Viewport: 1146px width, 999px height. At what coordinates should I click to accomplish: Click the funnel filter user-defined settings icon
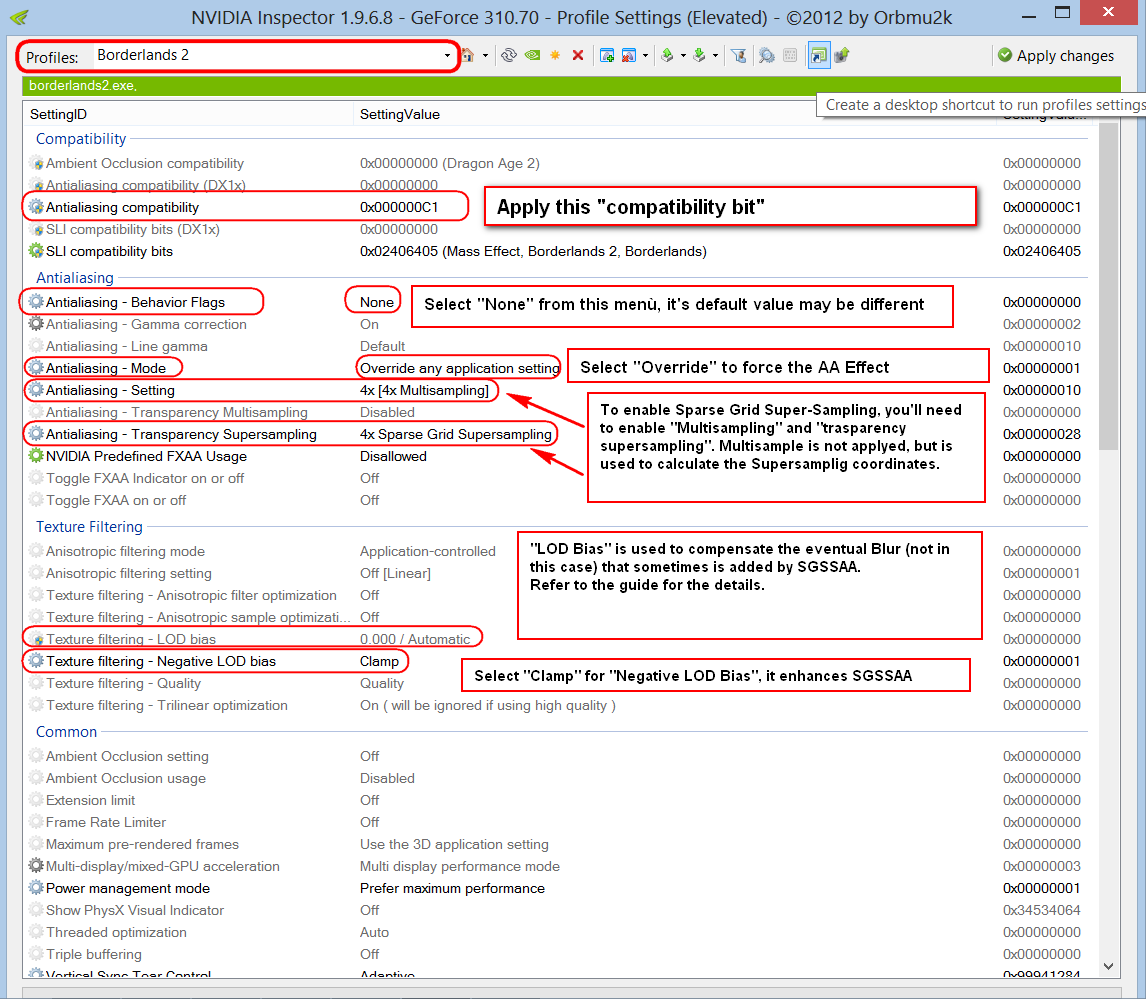pos(739,56)
